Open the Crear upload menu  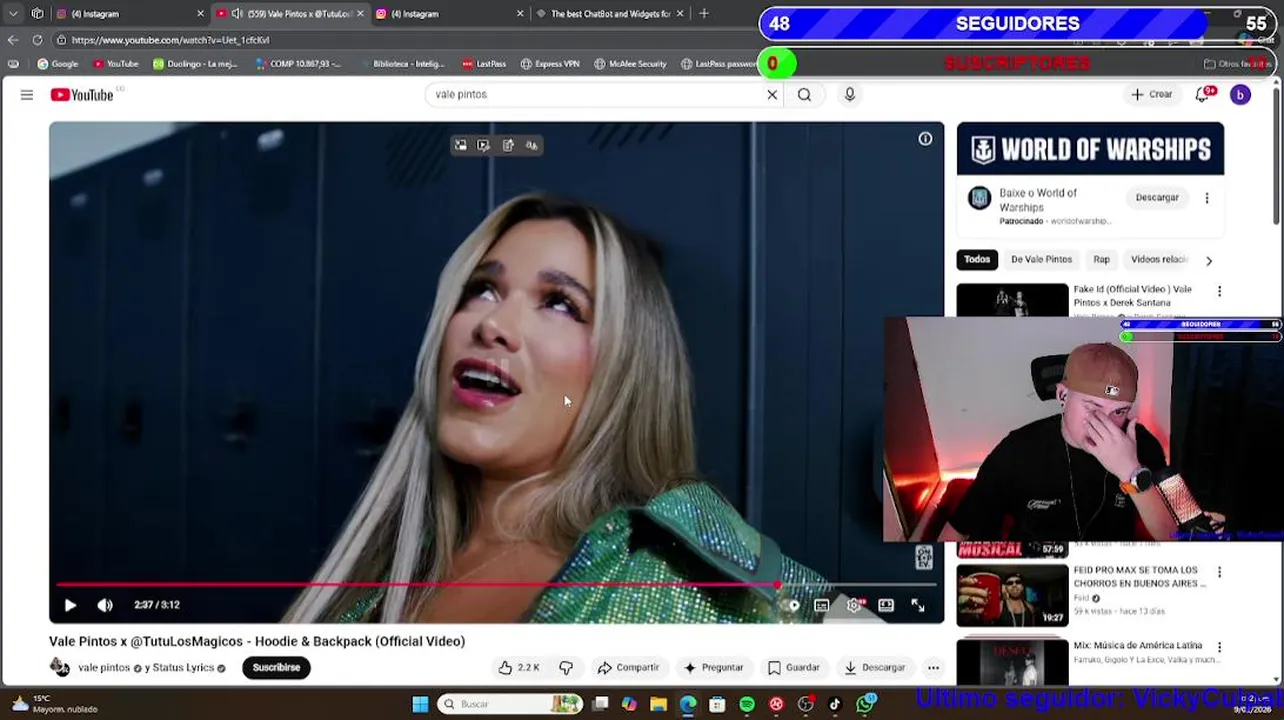point(1151,95)
